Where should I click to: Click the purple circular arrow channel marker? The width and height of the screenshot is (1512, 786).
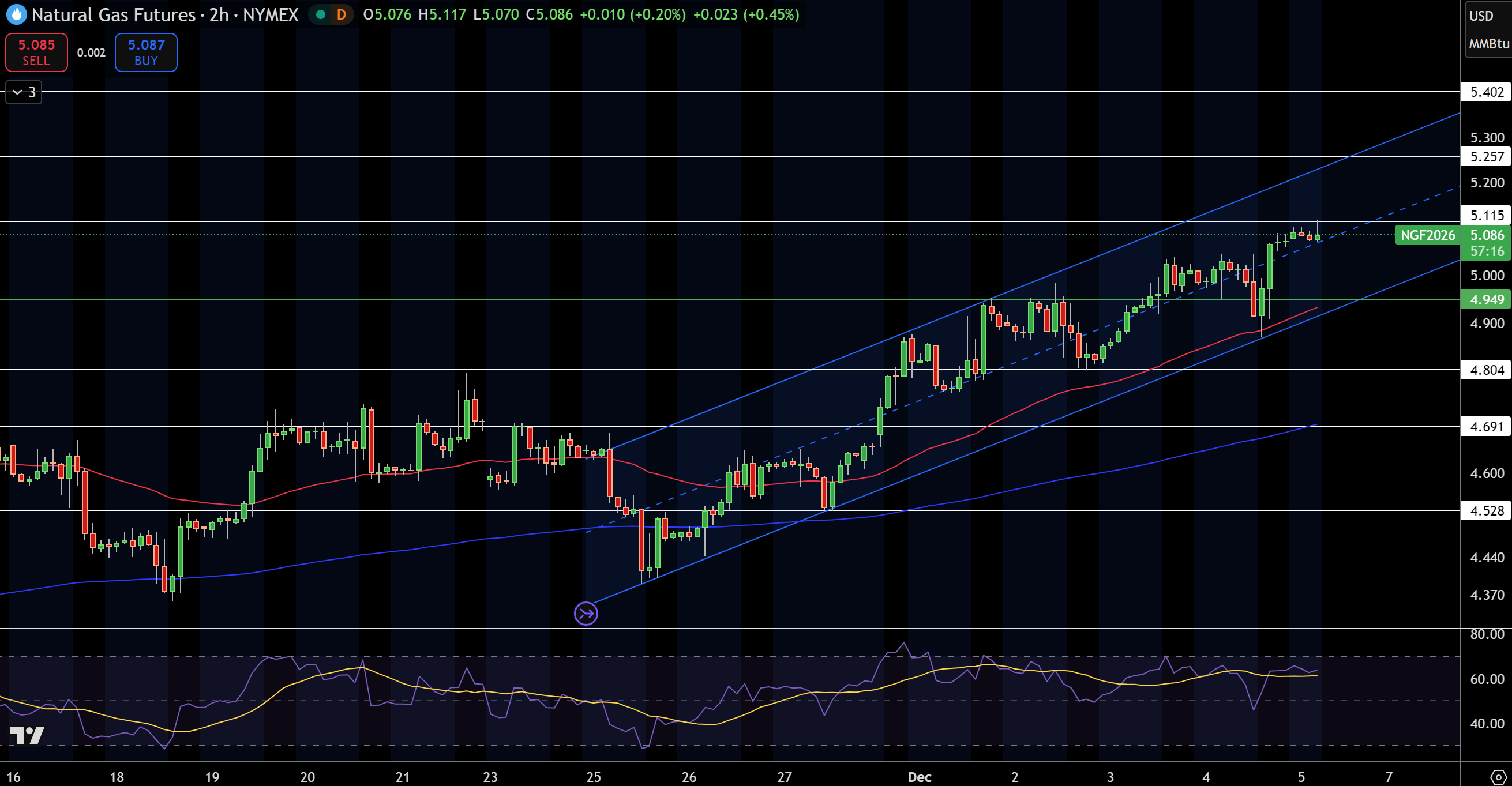585,614
